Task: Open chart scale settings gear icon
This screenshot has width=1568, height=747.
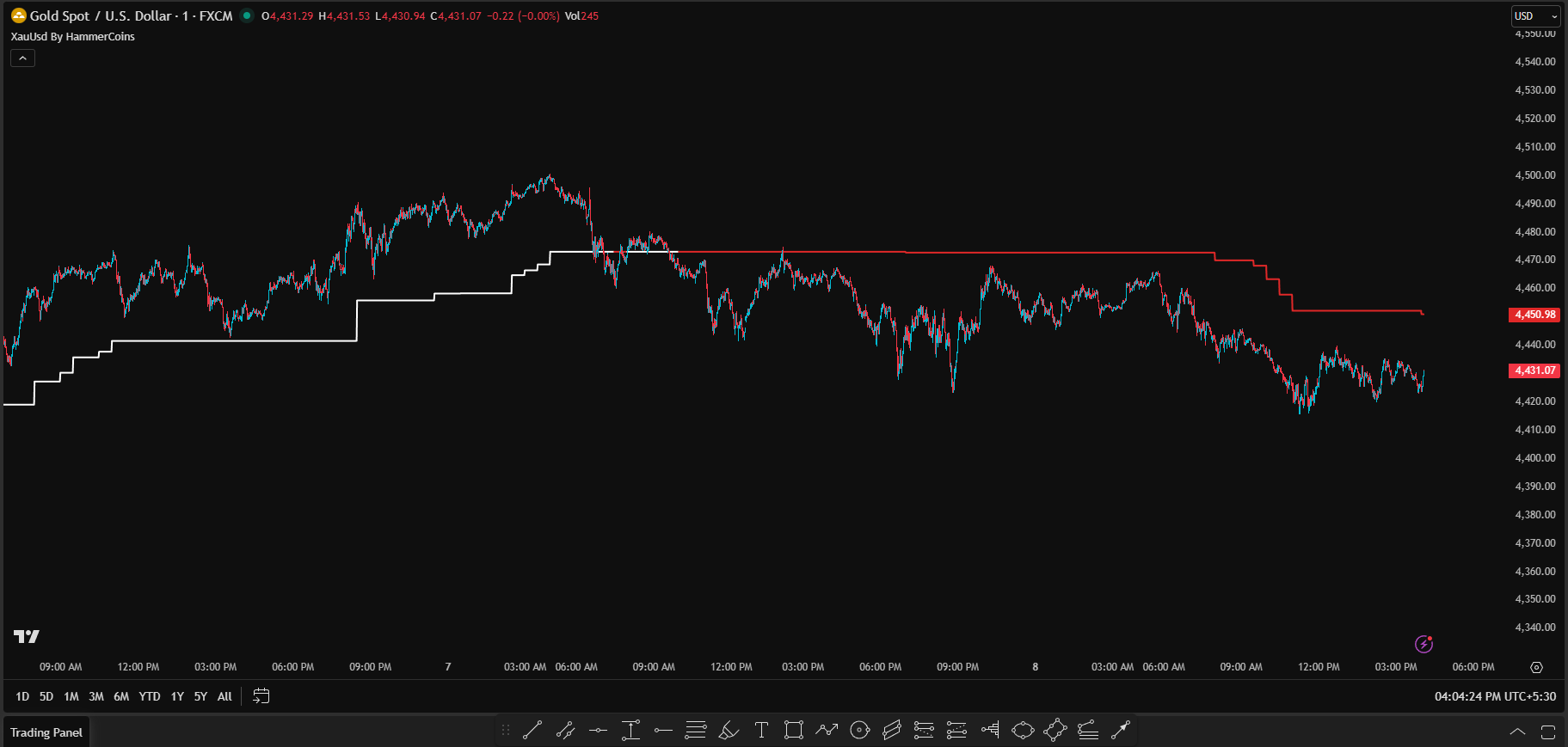Action: coord(1536,667)
